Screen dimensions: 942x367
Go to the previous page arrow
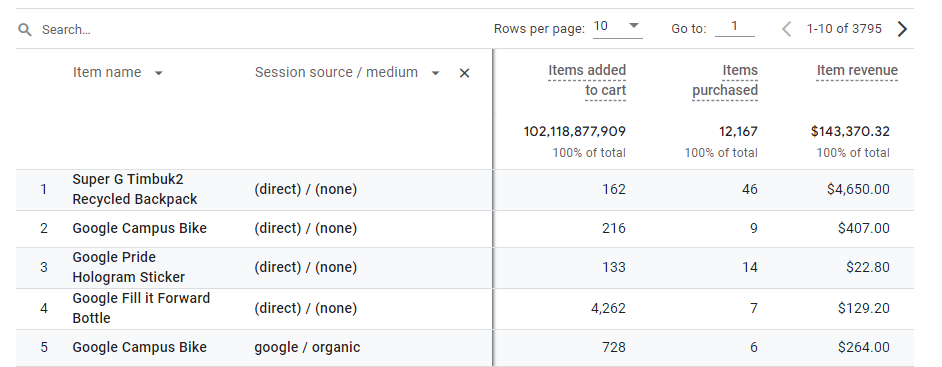(x=786, y=29)
